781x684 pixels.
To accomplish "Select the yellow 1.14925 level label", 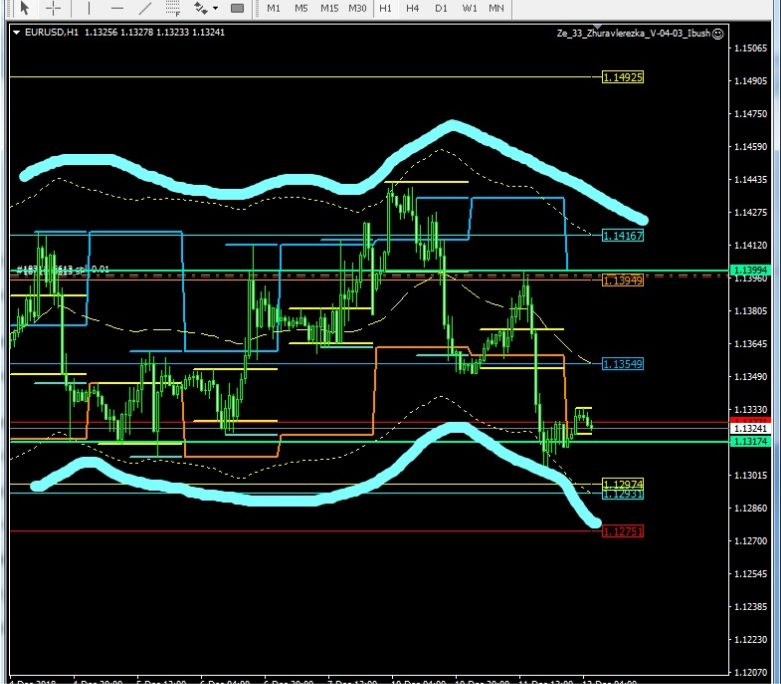I will tap(623, 77).
